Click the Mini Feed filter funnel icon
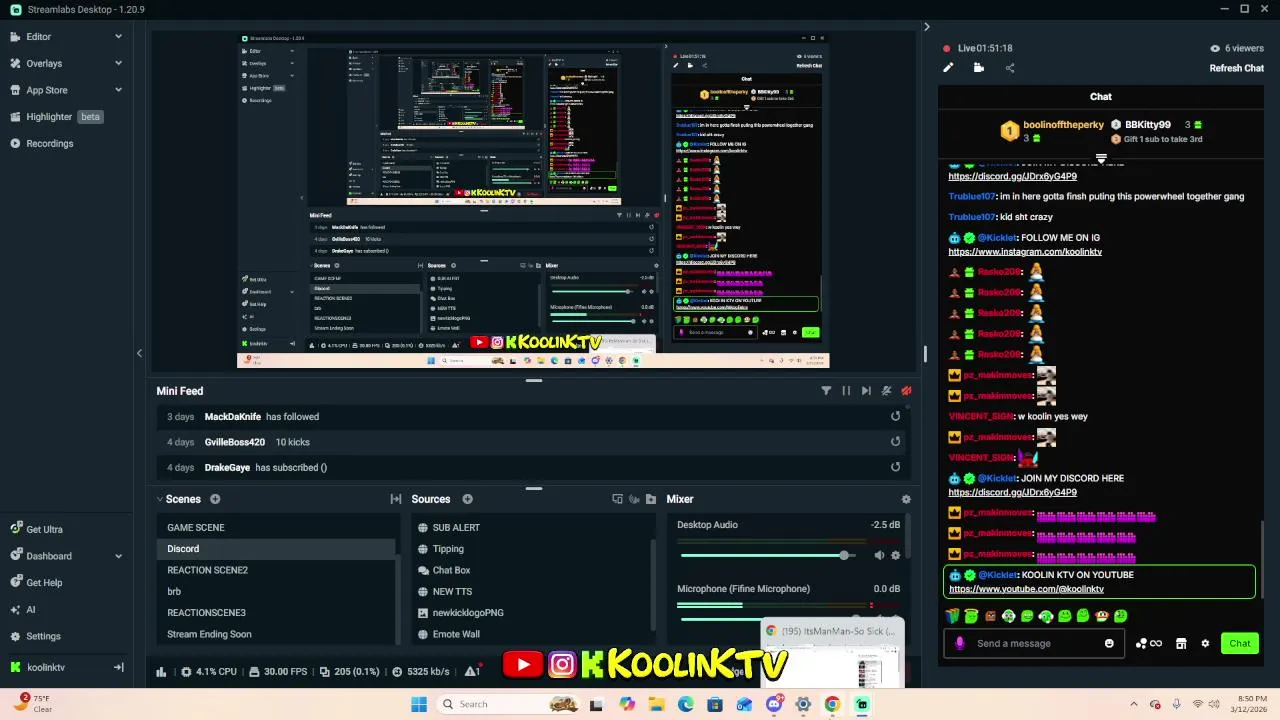Viewport: 1280px width, 720px height. [x=826, y=391]
